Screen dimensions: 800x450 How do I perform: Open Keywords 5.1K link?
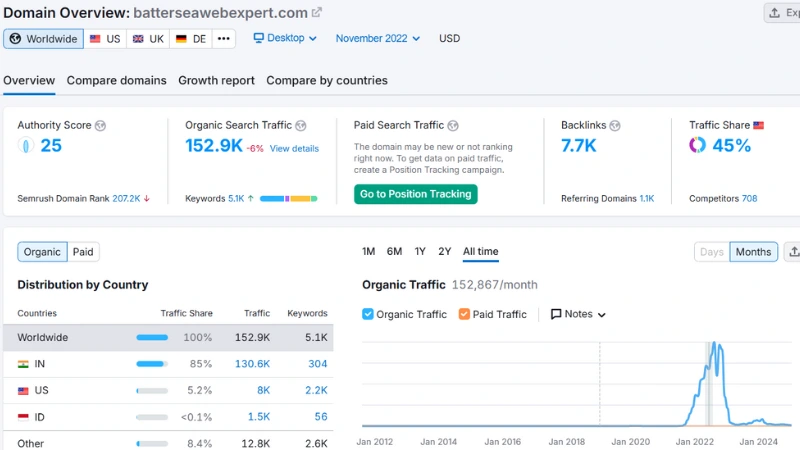(236, 198)
